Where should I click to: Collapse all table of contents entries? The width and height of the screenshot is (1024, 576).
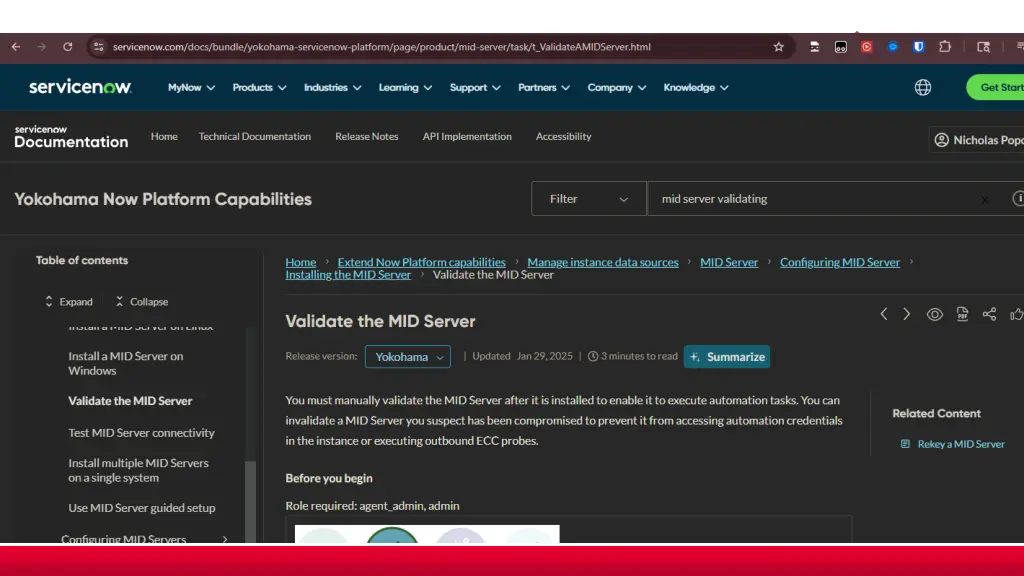click(x=142, y=302)
